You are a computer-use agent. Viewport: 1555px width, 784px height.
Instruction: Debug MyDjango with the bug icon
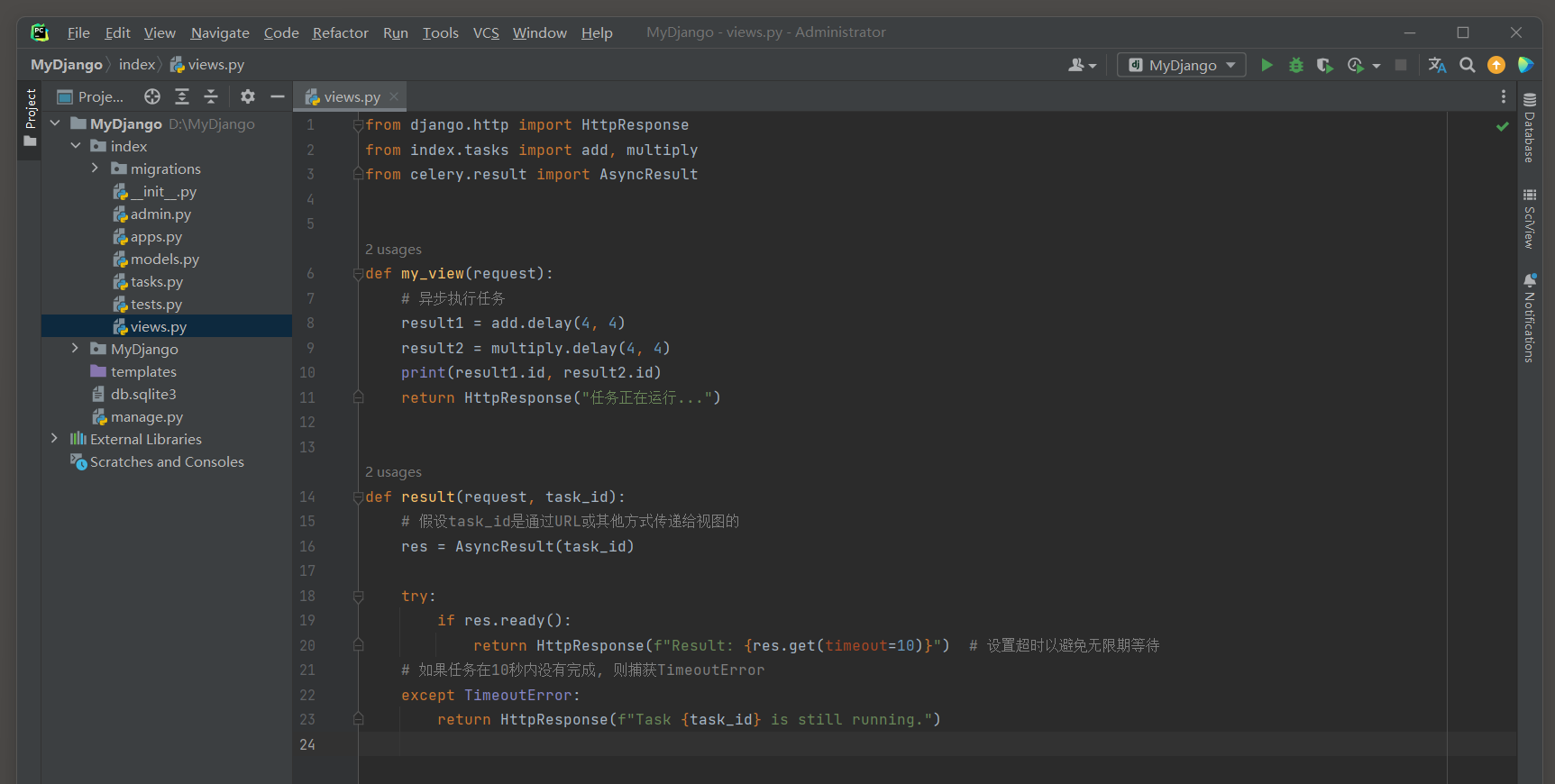tap(1296, 65)
